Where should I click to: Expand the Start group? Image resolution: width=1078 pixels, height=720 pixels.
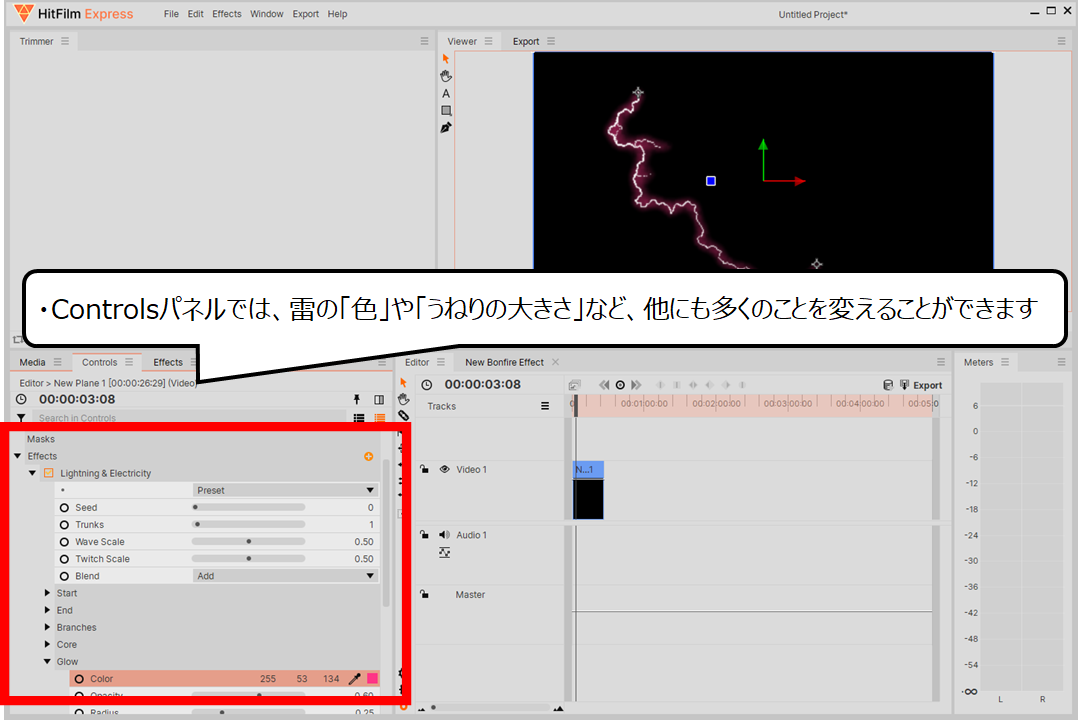[x=47, y=593]
